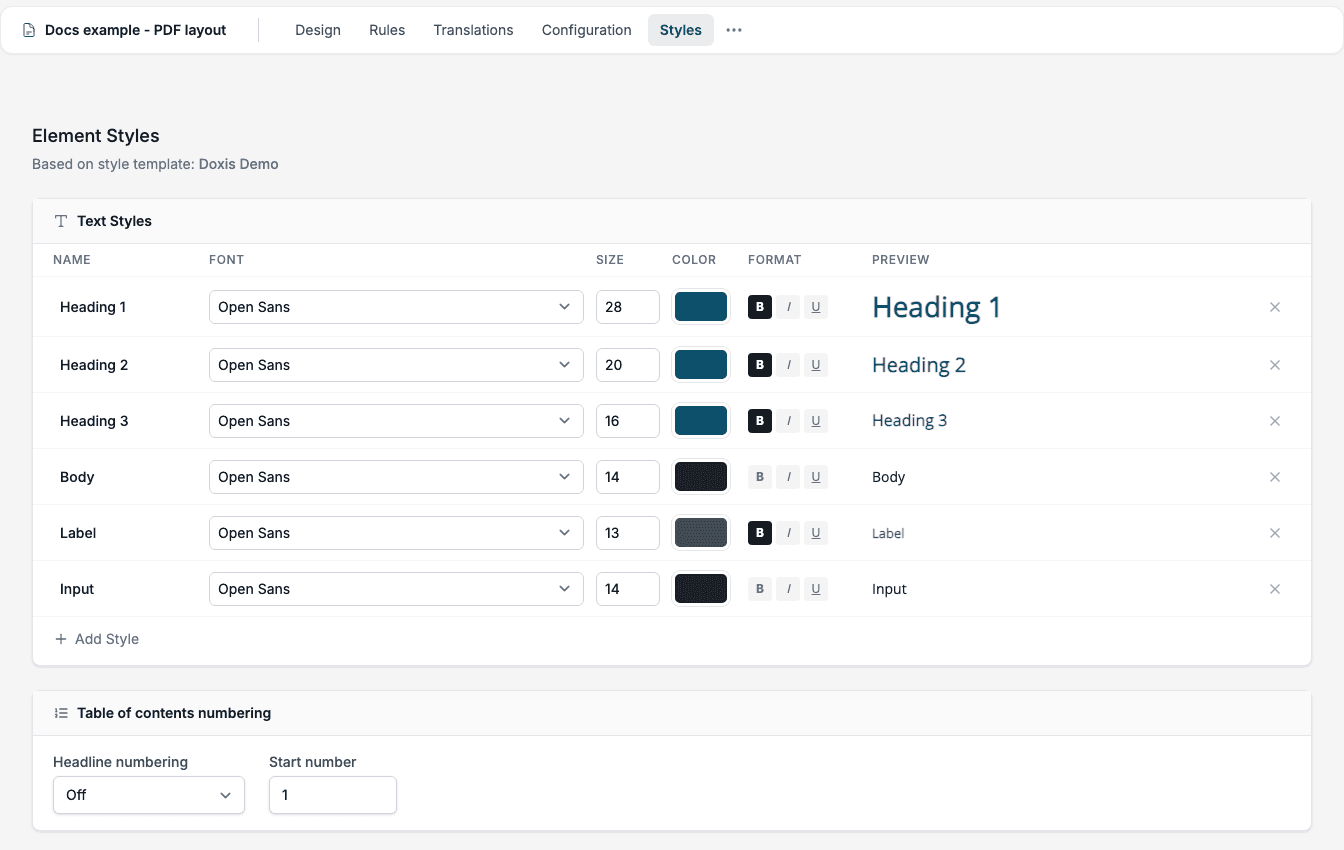Toggle underline for Heading 1
Screen dimensions: 1344x850
click(x=816, y=307)
